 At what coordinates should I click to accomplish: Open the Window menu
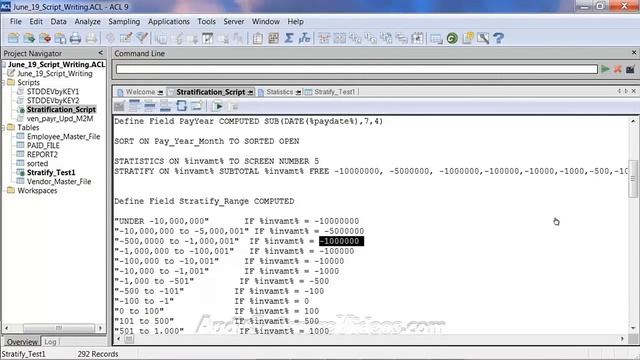coord(266,22)
